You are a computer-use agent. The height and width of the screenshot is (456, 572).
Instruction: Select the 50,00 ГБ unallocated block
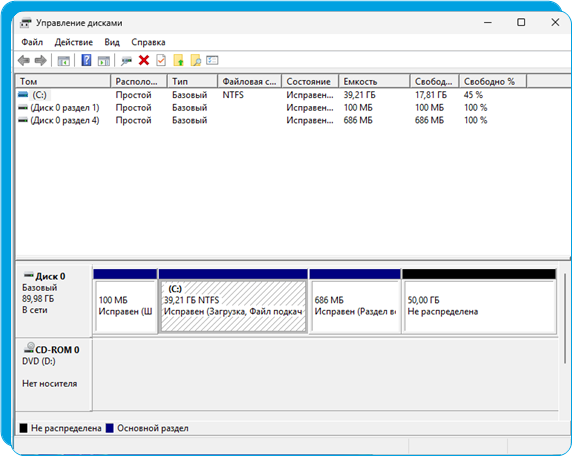[479, 306]
